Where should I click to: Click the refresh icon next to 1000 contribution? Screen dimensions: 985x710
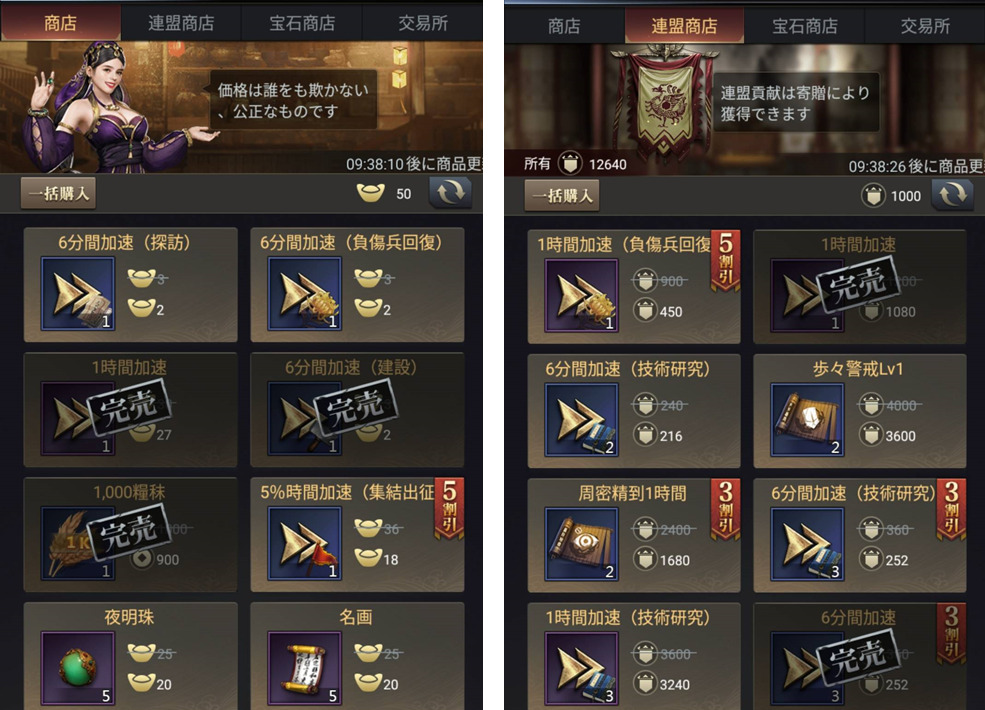click(x=952, y=195)
